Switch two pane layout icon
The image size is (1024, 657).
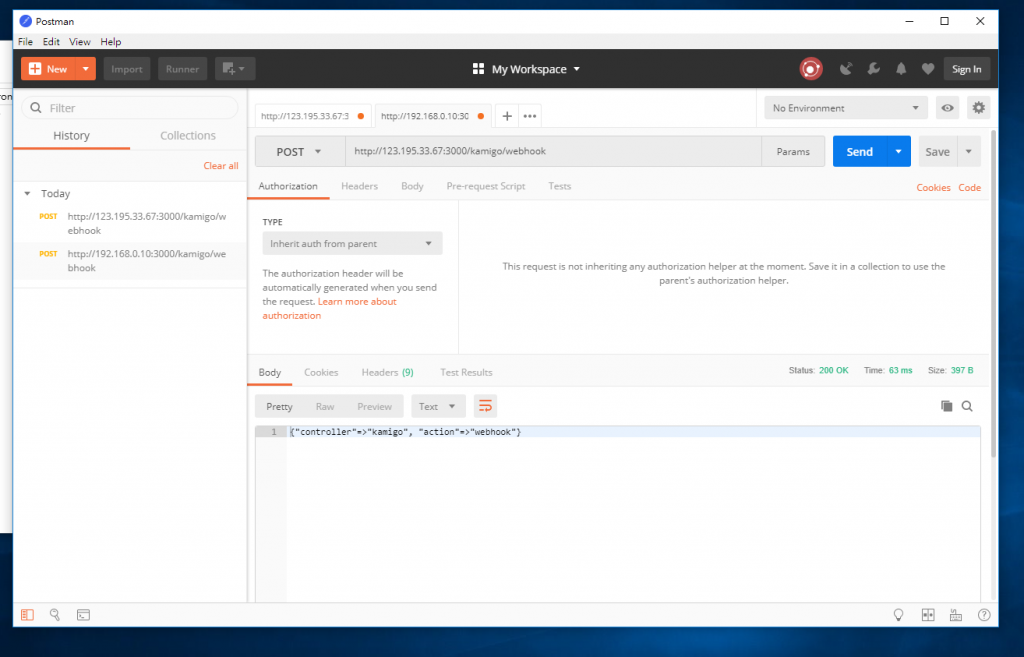click(928, 615)
